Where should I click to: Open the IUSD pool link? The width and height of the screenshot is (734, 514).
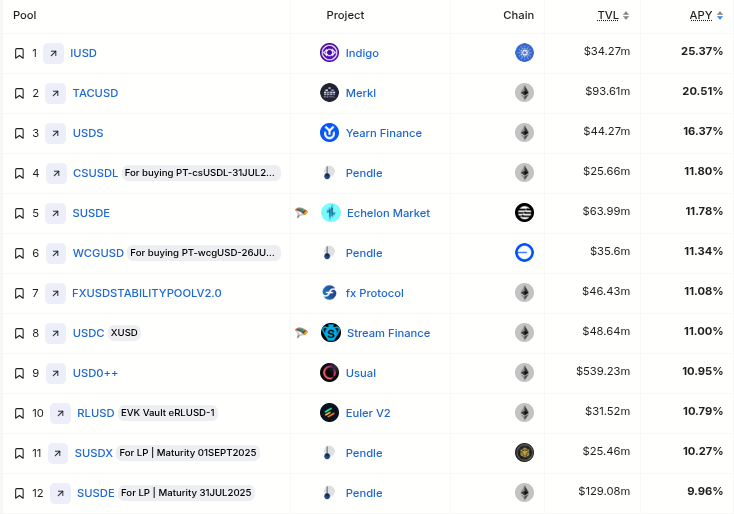point(83,53)
